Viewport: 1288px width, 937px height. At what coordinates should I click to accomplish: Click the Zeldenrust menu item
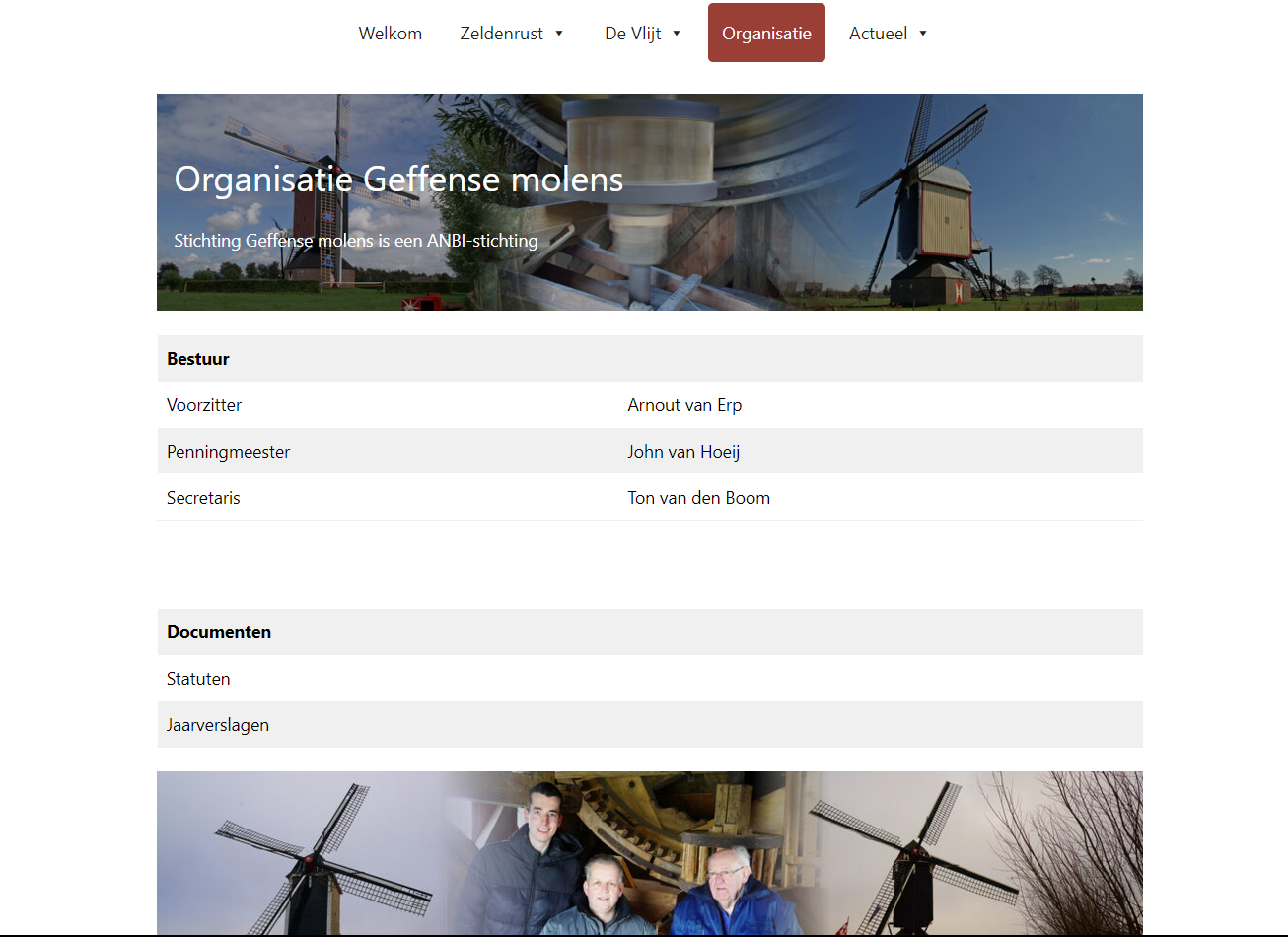coord(501,34)
